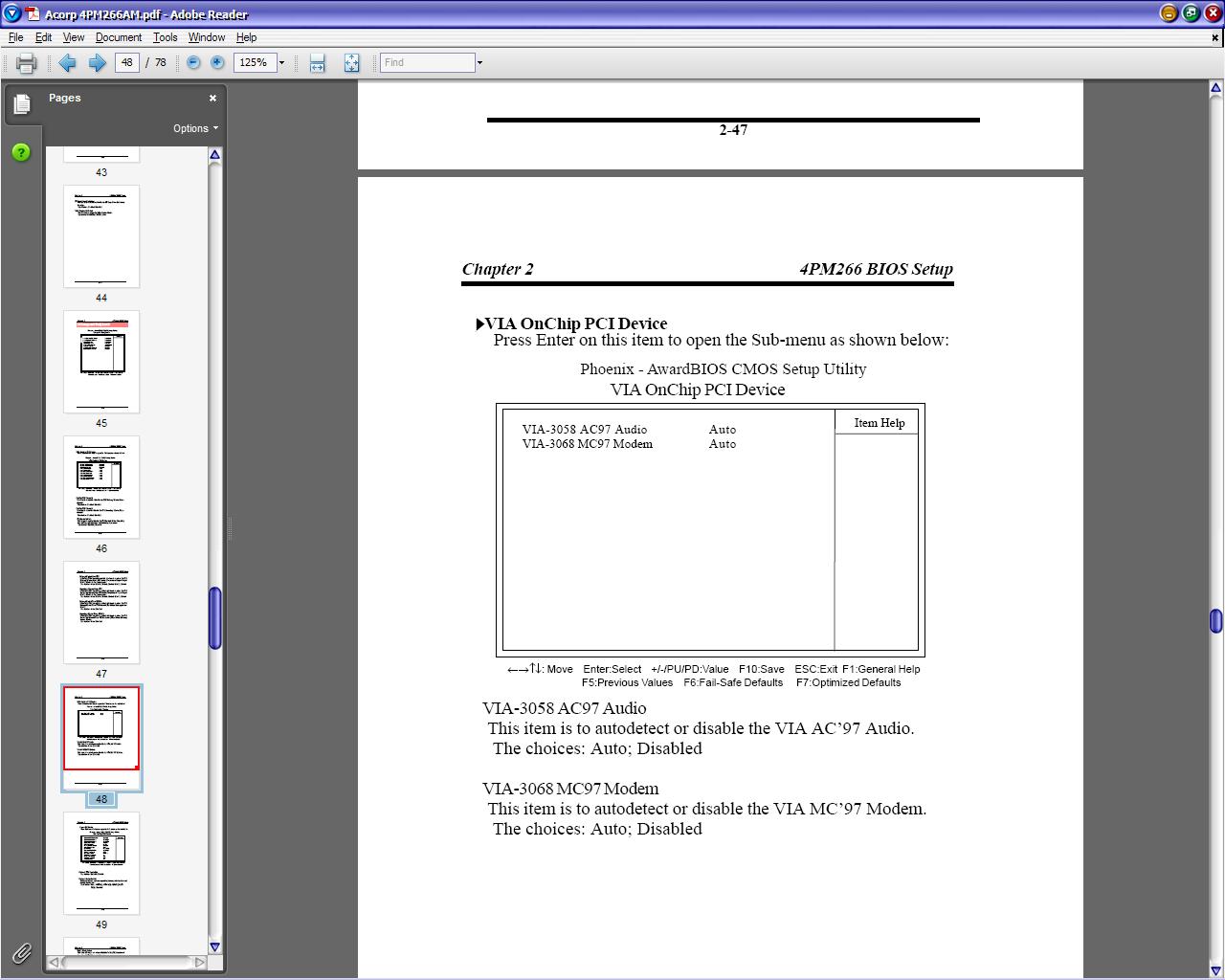Select page 46 thumbnail
1225x980 pixels.
[x=101, y=487]
